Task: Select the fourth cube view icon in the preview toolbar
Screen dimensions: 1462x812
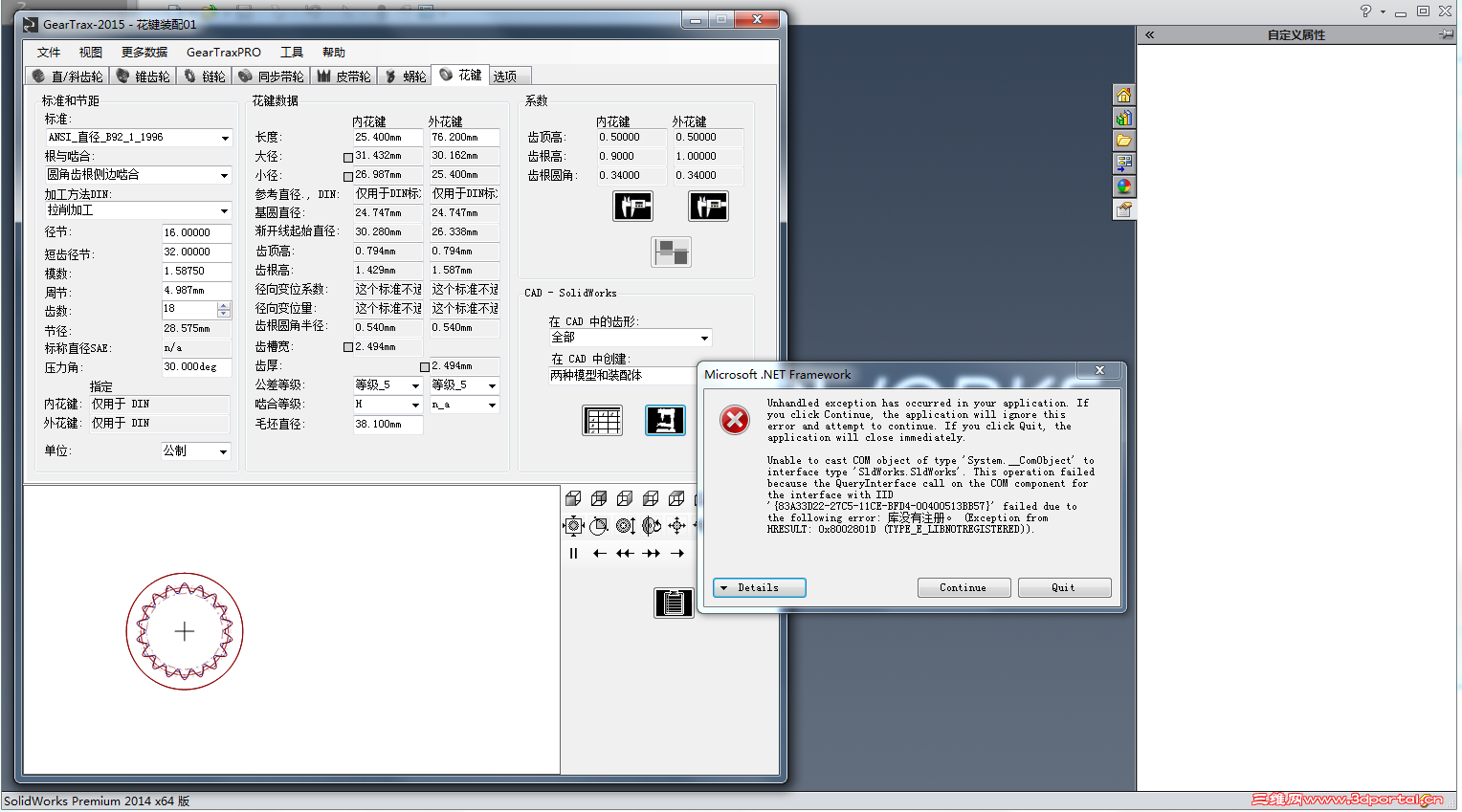Action: [x=651, y=498]
